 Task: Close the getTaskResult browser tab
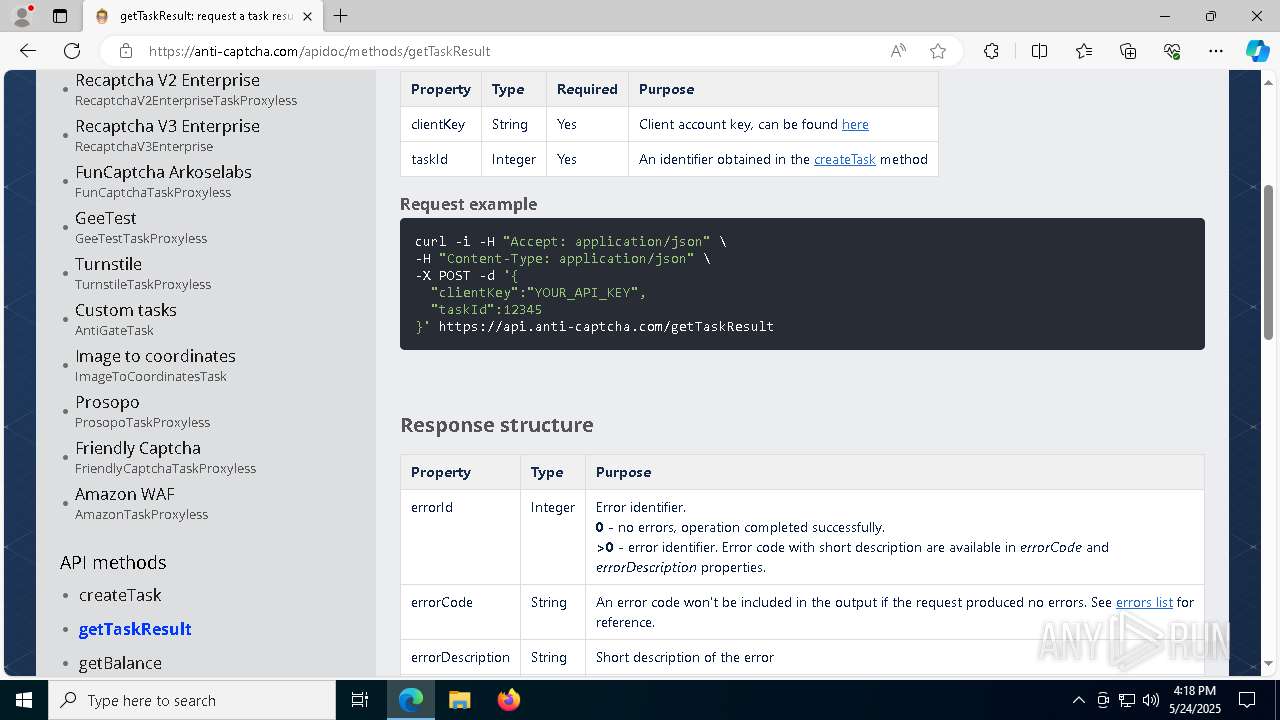[307, 16]
